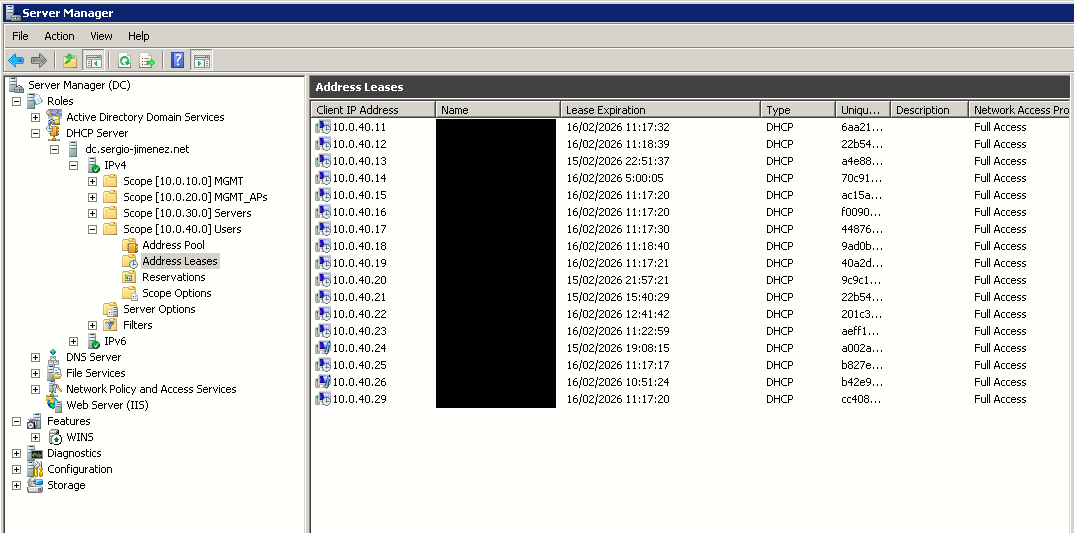The height and width of the screenshot is (533, 1074).
Task: Select Scope Options in tree
Action: click(x=177, y=293)
